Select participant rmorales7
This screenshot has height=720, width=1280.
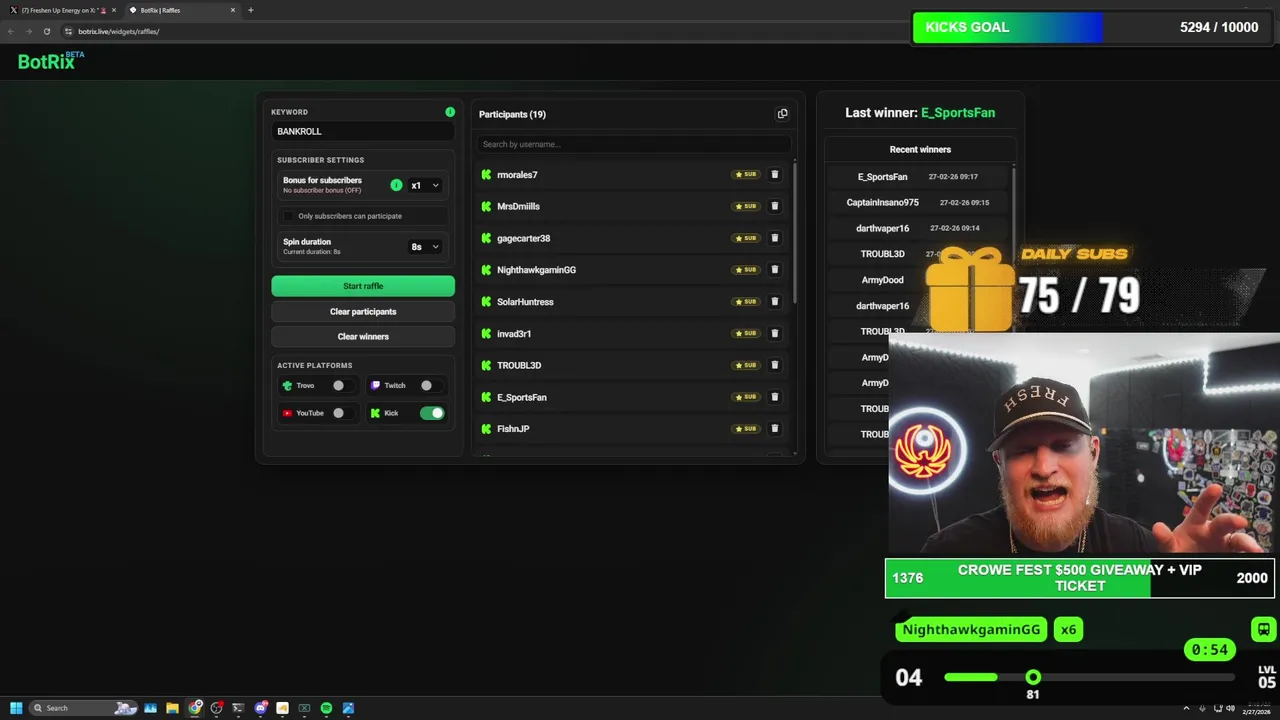(x=517, y=174)
